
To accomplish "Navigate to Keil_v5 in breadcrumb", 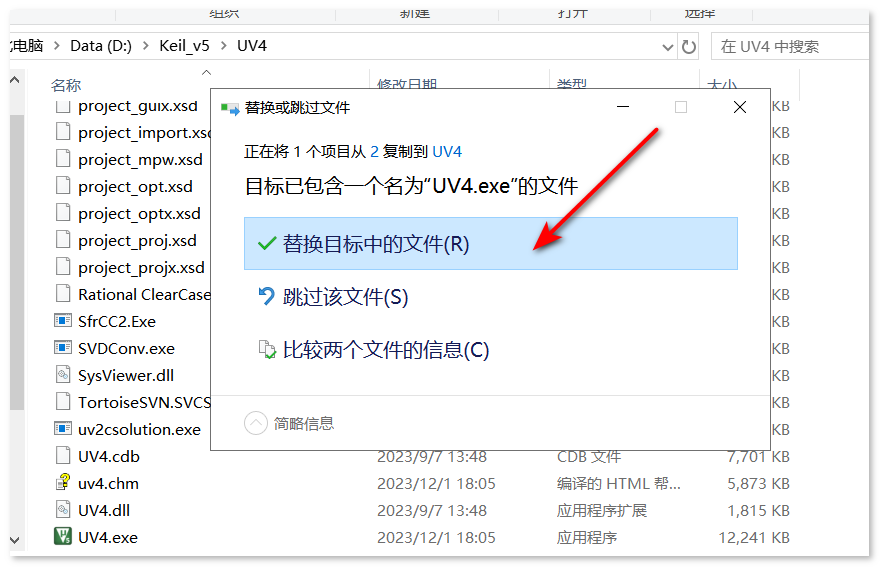I will click(x=184, y=46).
